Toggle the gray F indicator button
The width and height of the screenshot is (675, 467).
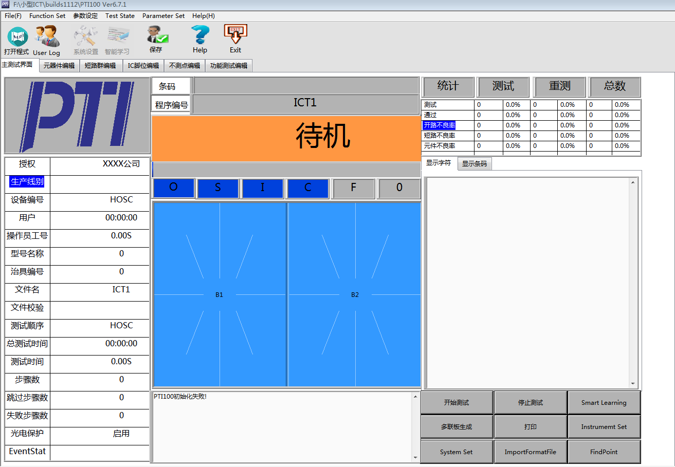(354, 187)
